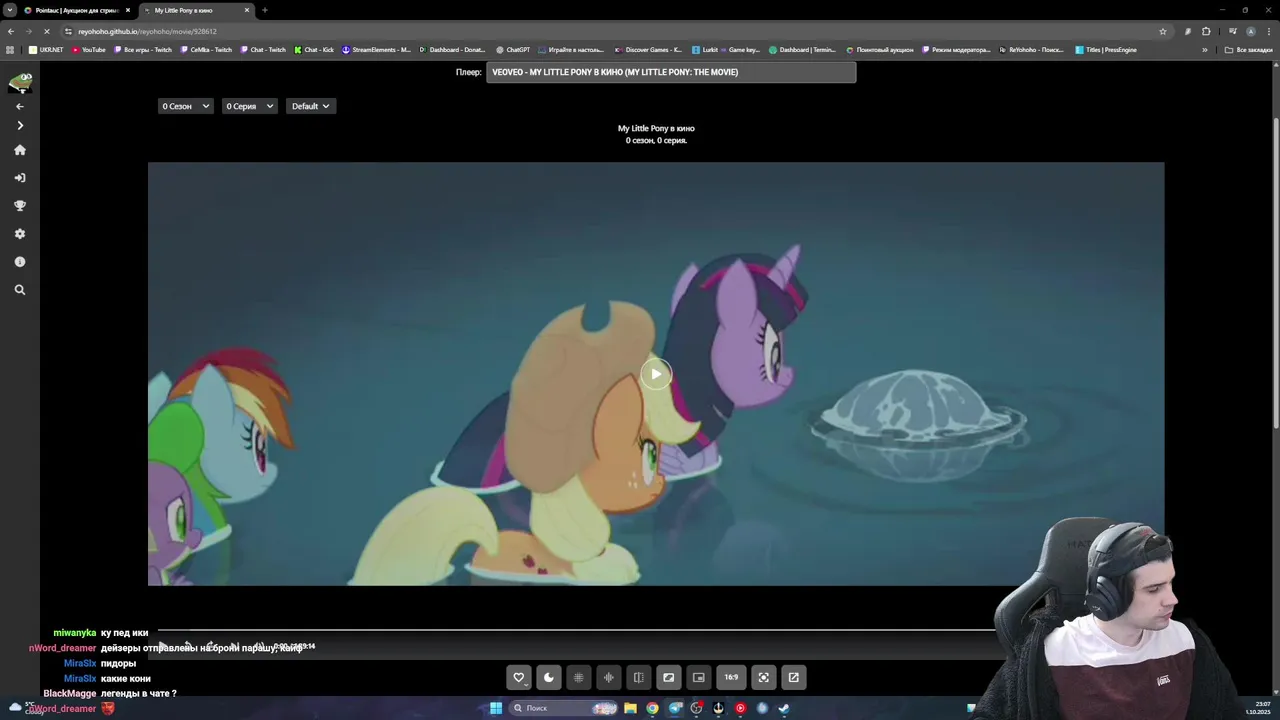This screenshot has width=1280, height=720.
Task: Open the StreamElements bookmark
Action: pyautogui.click(x=376, y=50)
